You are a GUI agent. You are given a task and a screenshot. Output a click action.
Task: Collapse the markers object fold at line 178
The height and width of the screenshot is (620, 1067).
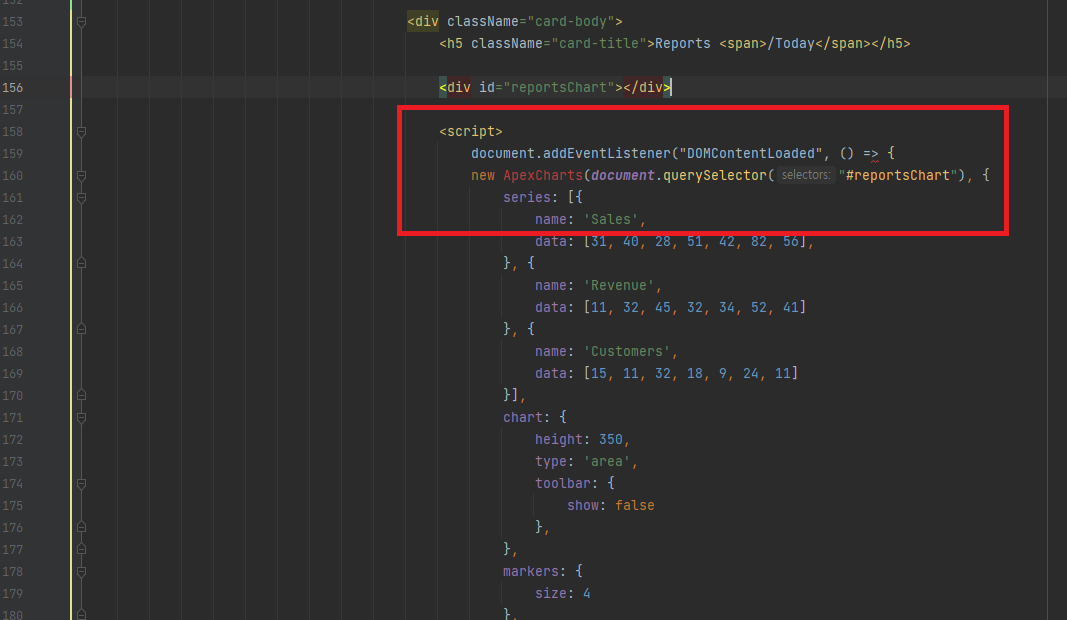click(x=81, y=572)
